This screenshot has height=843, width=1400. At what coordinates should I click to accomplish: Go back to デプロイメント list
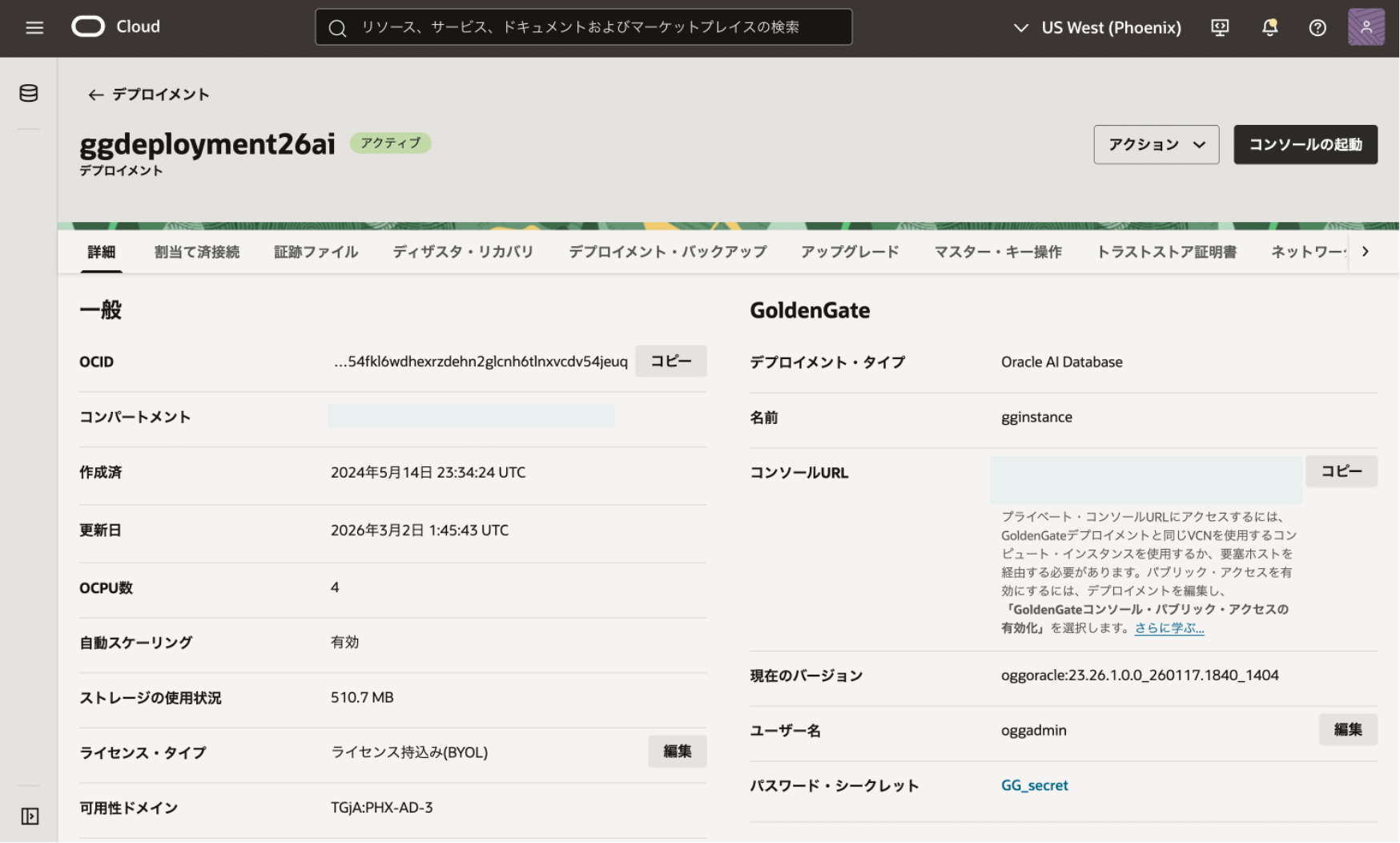[x=148, y=95]
